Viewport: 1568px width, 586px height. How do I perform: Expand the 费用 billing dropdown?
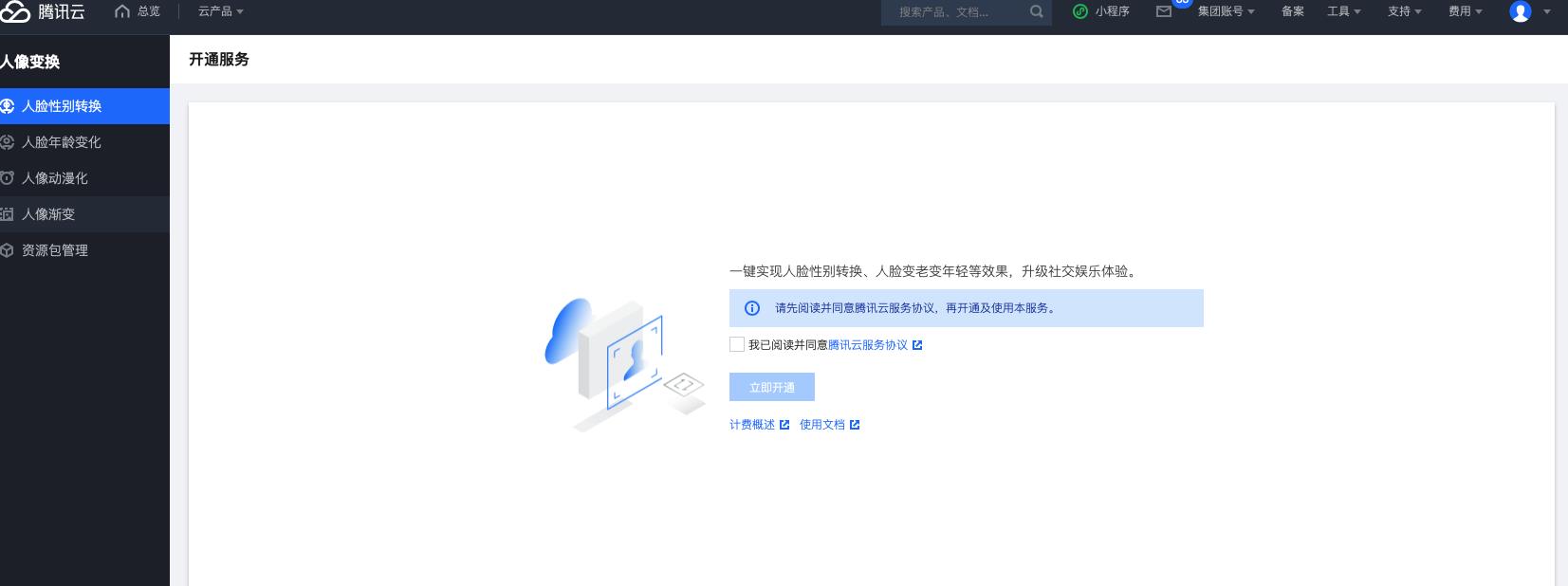point(1466,11)
